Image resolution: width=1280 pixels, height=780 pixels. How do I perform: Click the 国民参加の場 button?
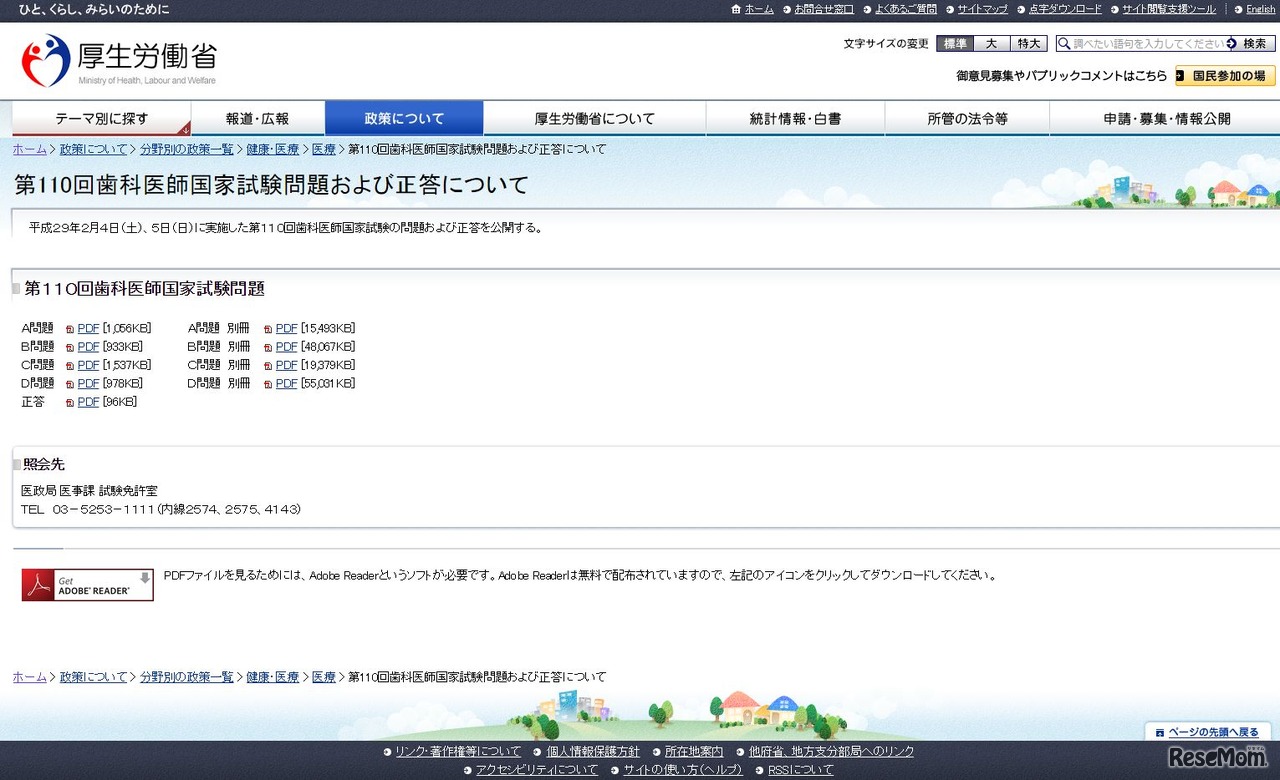(1224, 75)
